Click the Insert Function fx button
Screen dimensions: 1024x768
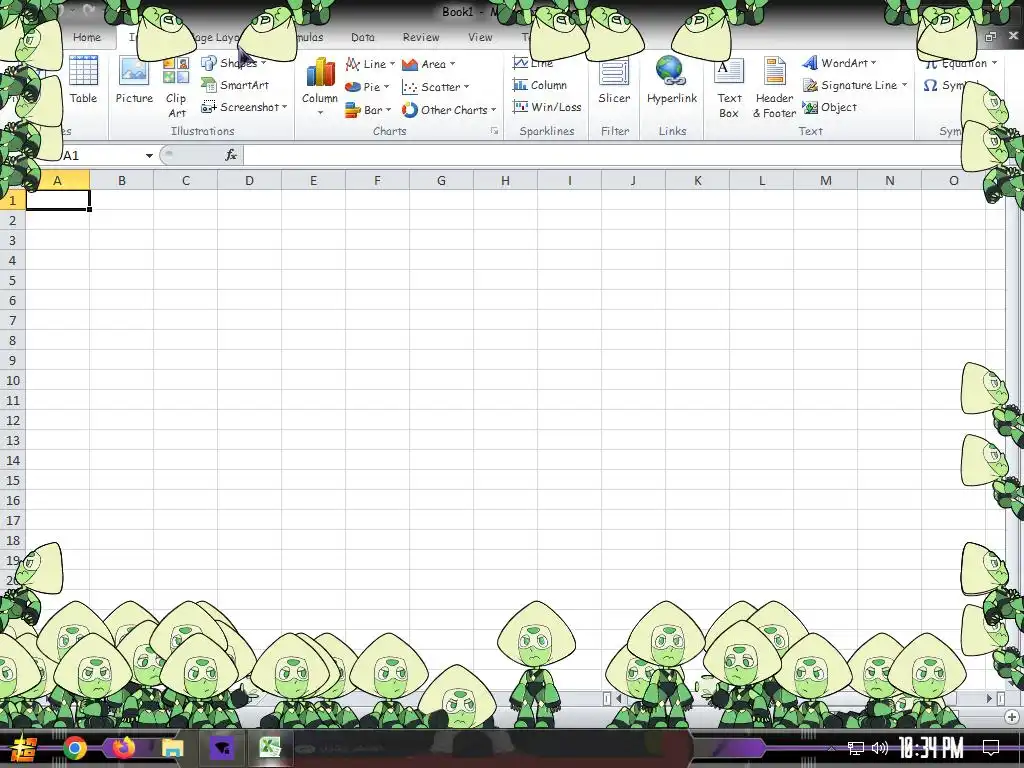[x=231, y=155]
